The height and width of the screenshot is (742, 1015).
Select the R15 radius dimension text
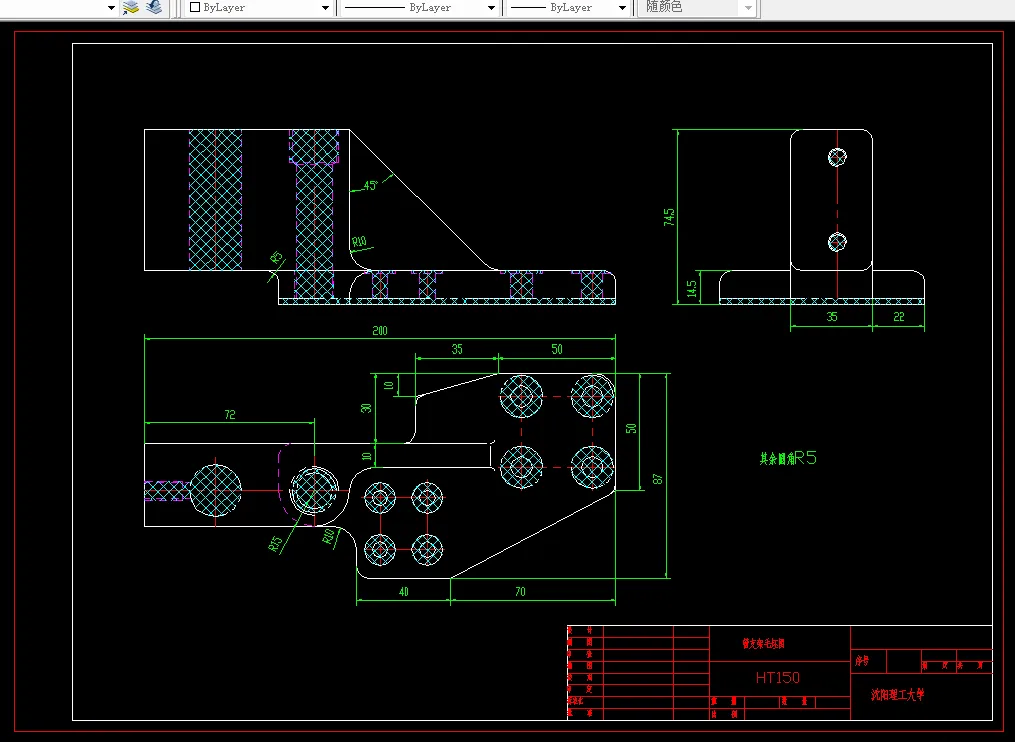pyautogui.click(x=276, y=544)
